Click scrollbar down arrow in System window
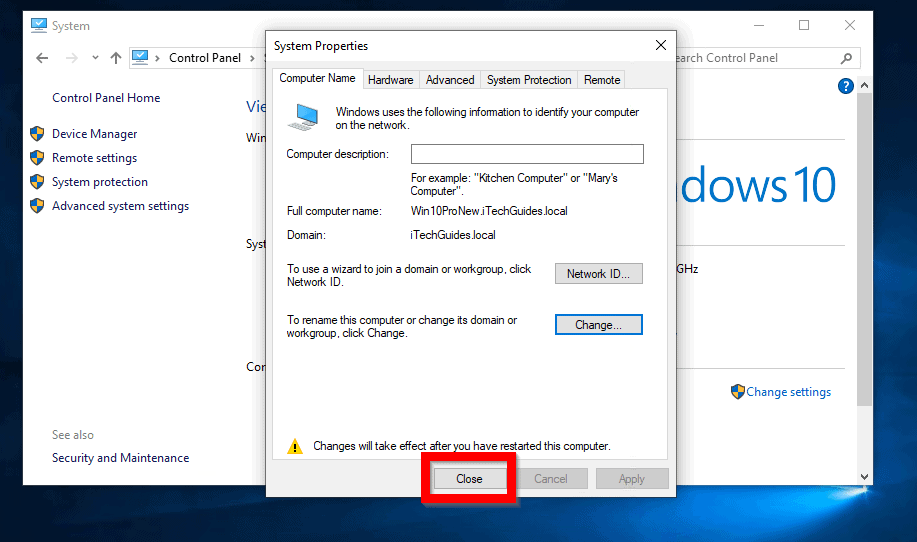 [864, 477]
